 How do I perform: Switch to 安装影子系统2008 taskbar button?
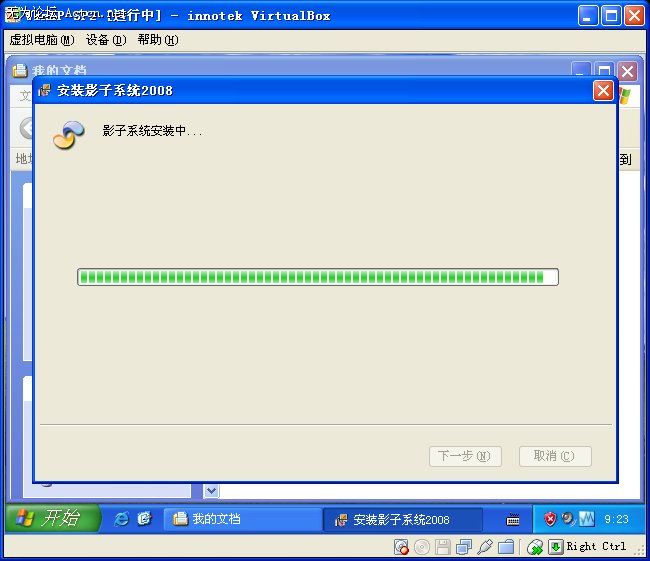(403, 520)
